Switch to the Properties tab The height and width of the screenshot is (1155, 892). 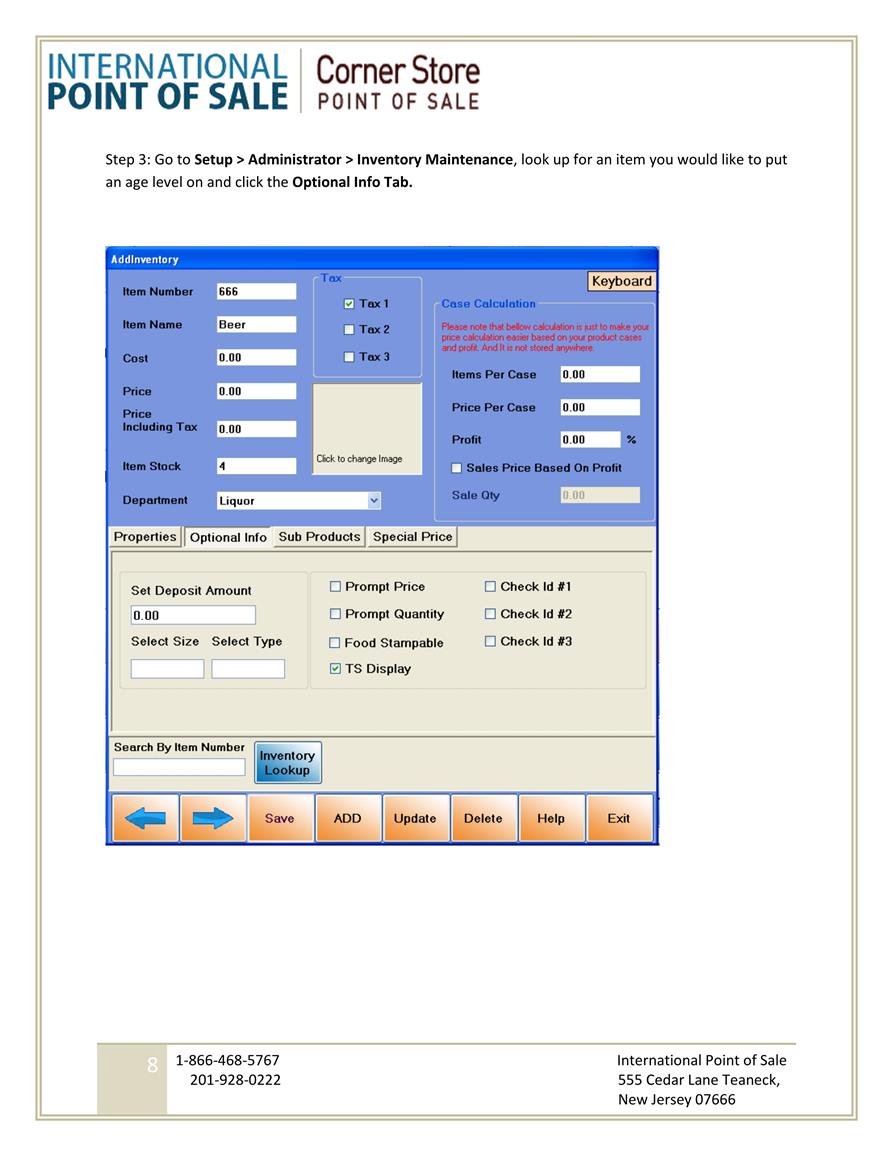145,537
